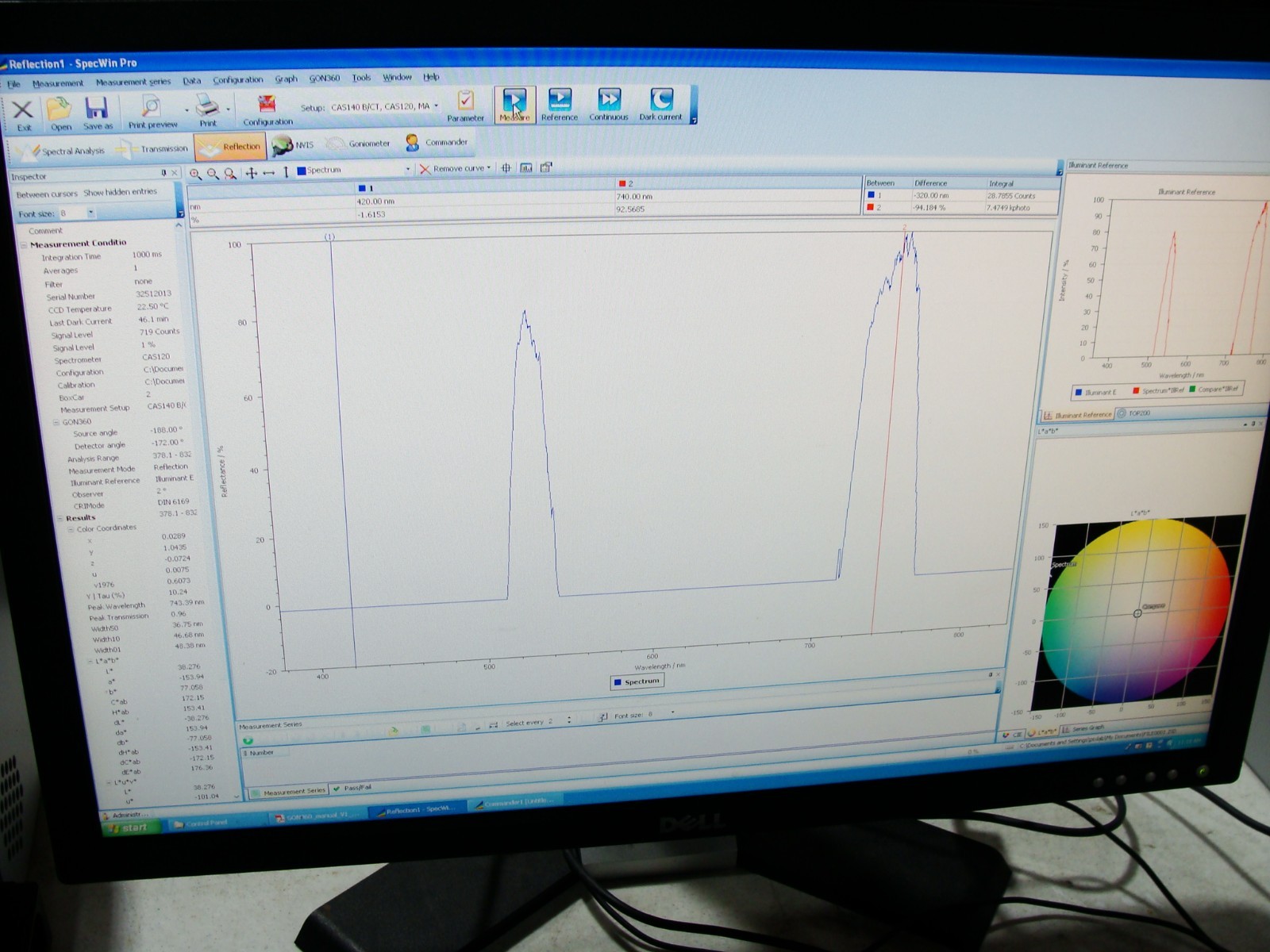
Task: Open the Font size dropdown in the Inspector
Action: pos(90,213)
